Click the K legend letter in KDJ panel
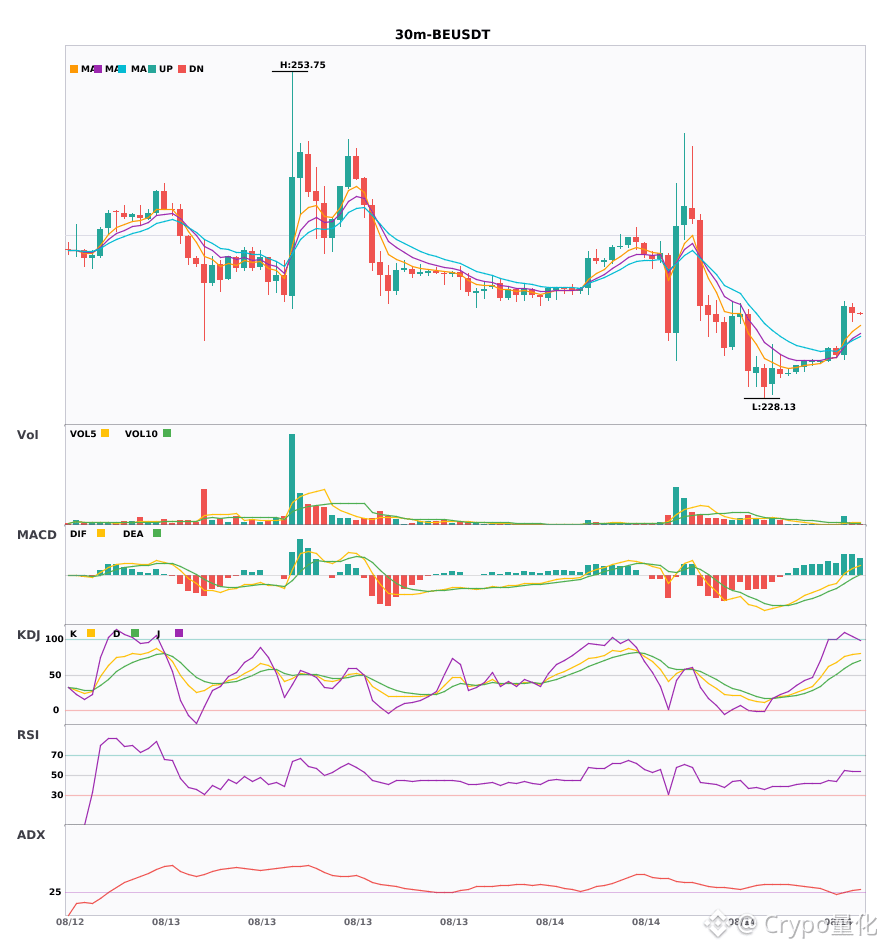The height and width of the screenshot is (950, 885). point(73,634)
